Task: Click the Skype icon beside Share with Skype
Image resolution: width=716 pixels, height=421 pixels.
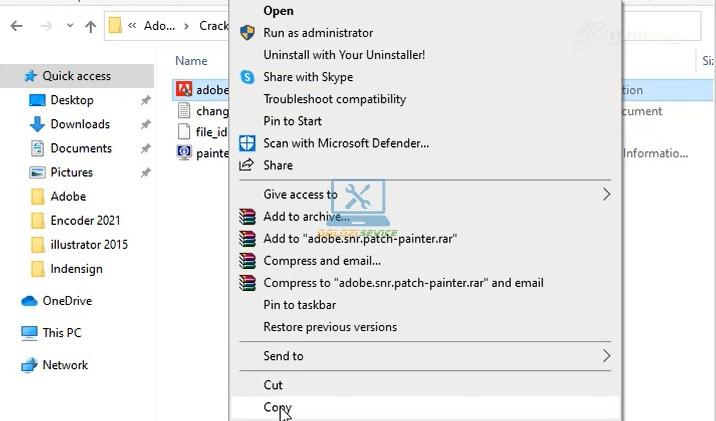Action: point(247,77)
